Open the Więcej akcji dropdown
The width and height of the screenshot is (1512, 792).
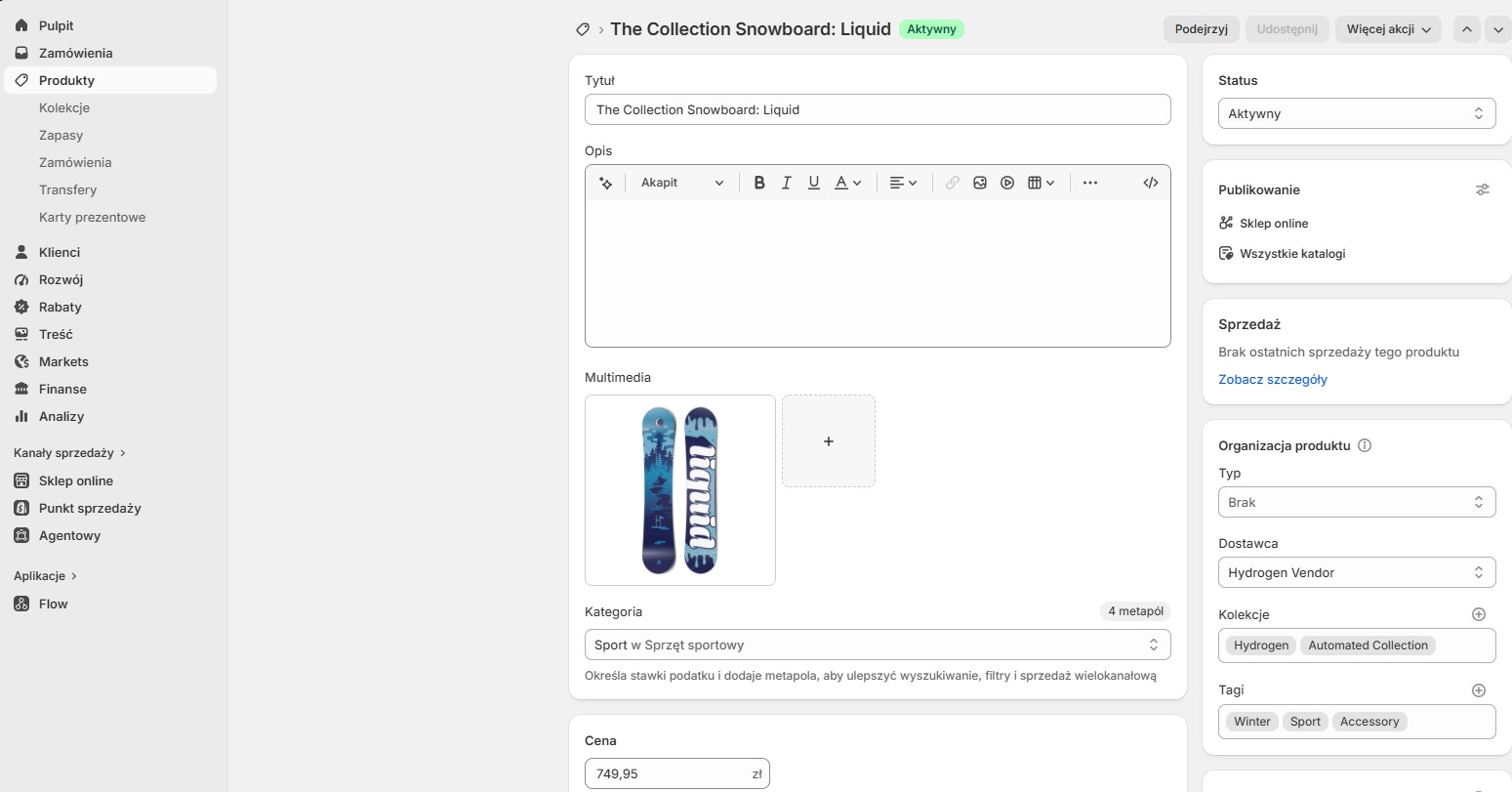(x=1388, y=29)
